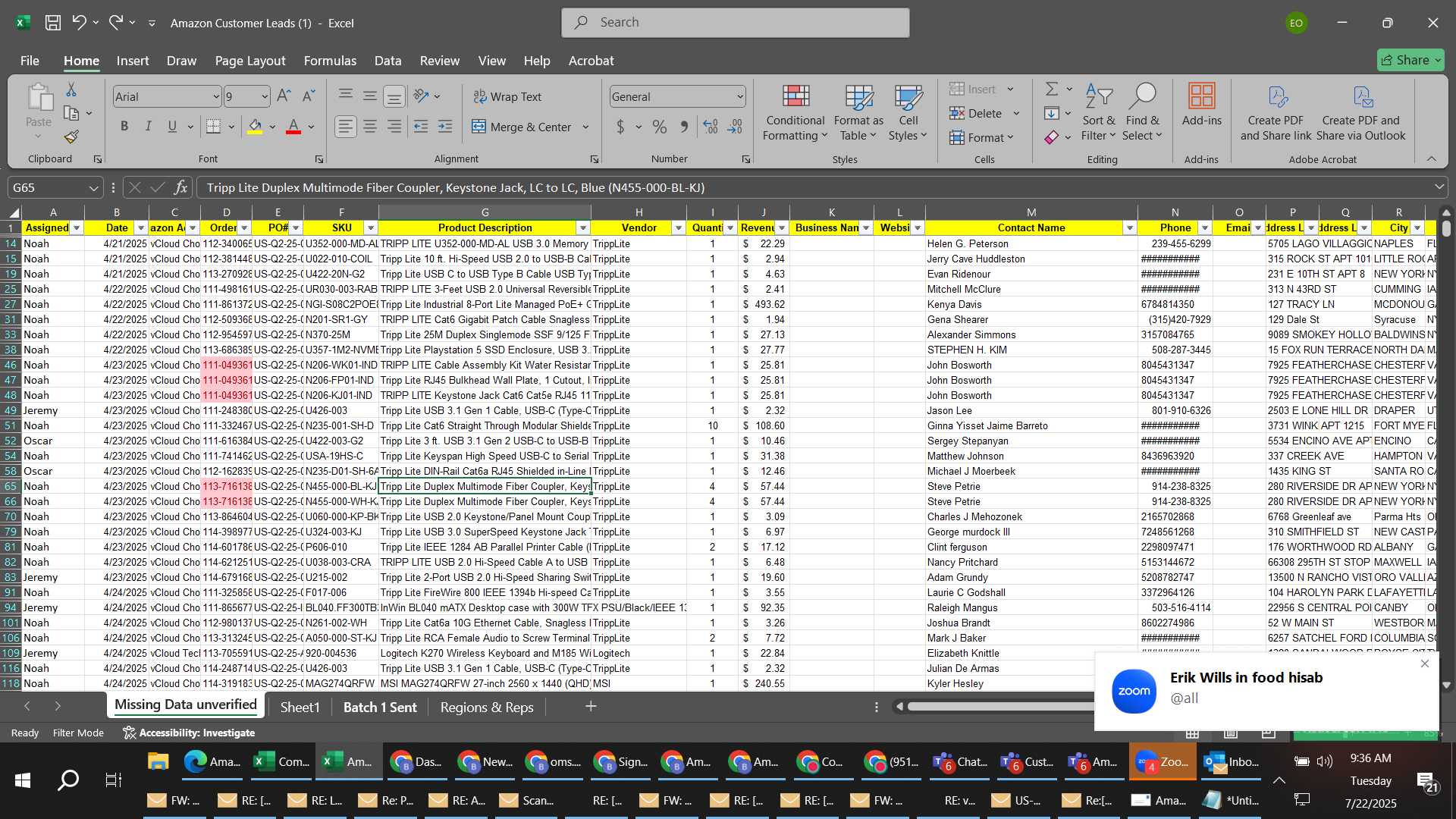Viewport: 1456px width, 819px height.
Task: Open the Data ribbon tab
Action: tap(388, 61)
